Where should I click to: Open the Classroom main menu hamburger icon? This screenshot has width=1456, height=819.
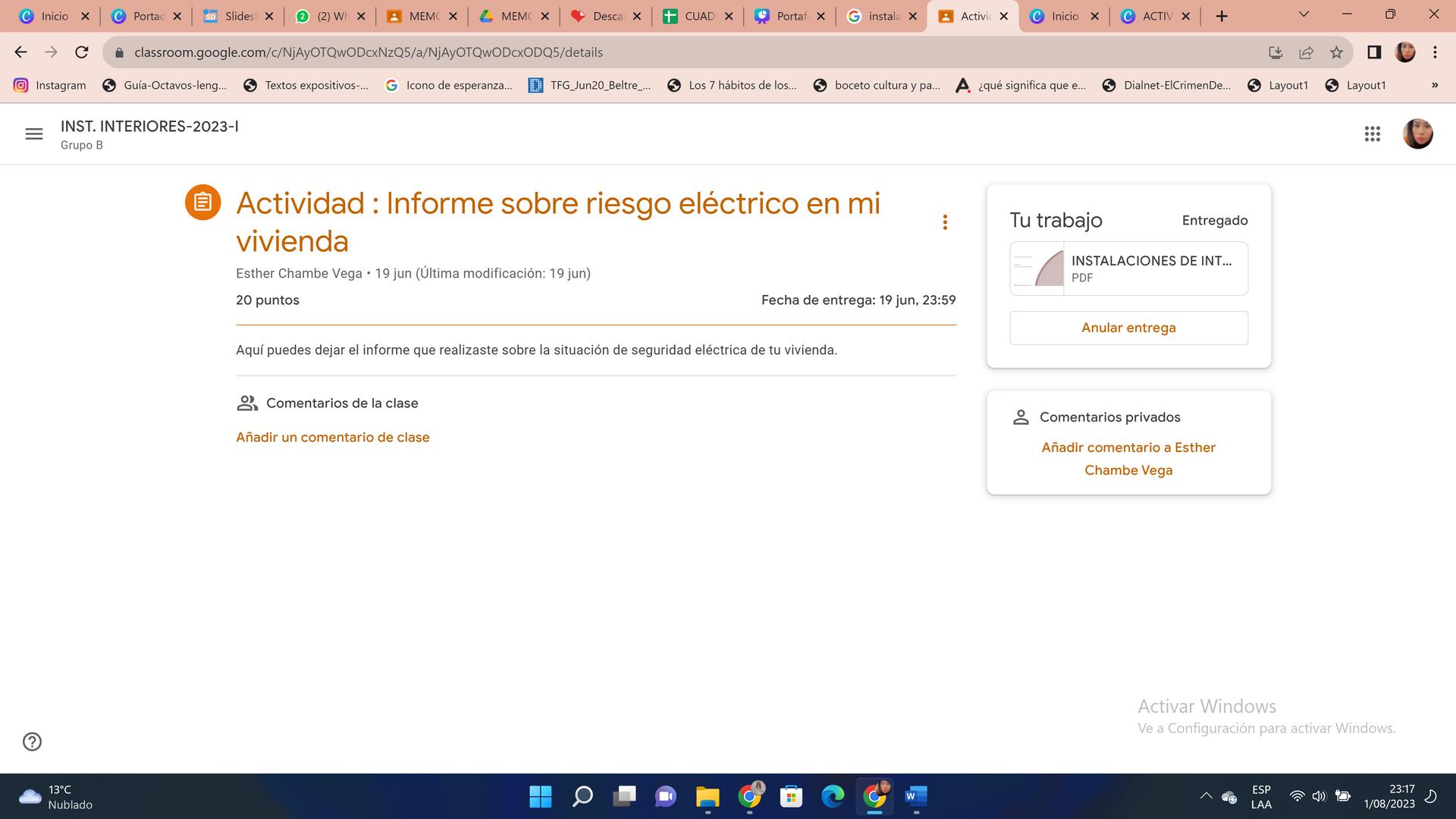[x=33, y=134]
